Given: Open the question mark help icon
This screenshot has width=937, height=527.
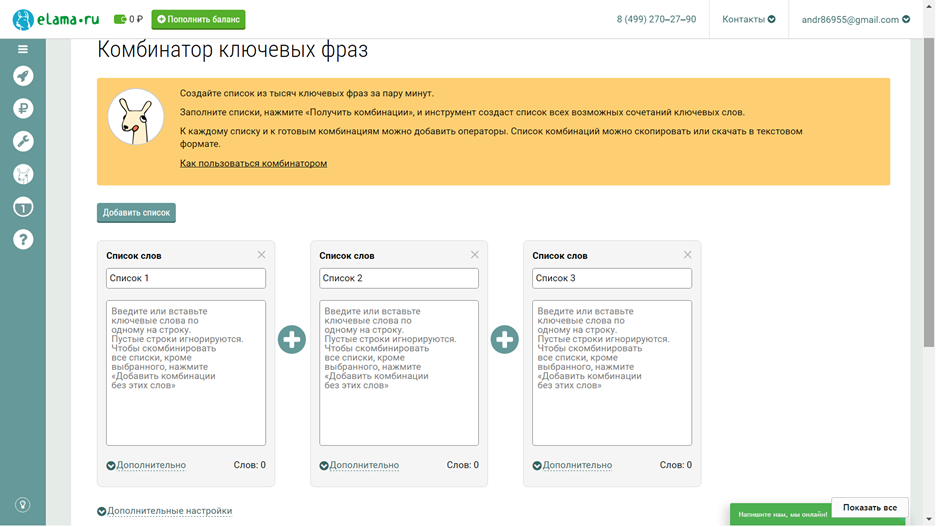Looking at the screenshot, I should (x=23, y=240).
